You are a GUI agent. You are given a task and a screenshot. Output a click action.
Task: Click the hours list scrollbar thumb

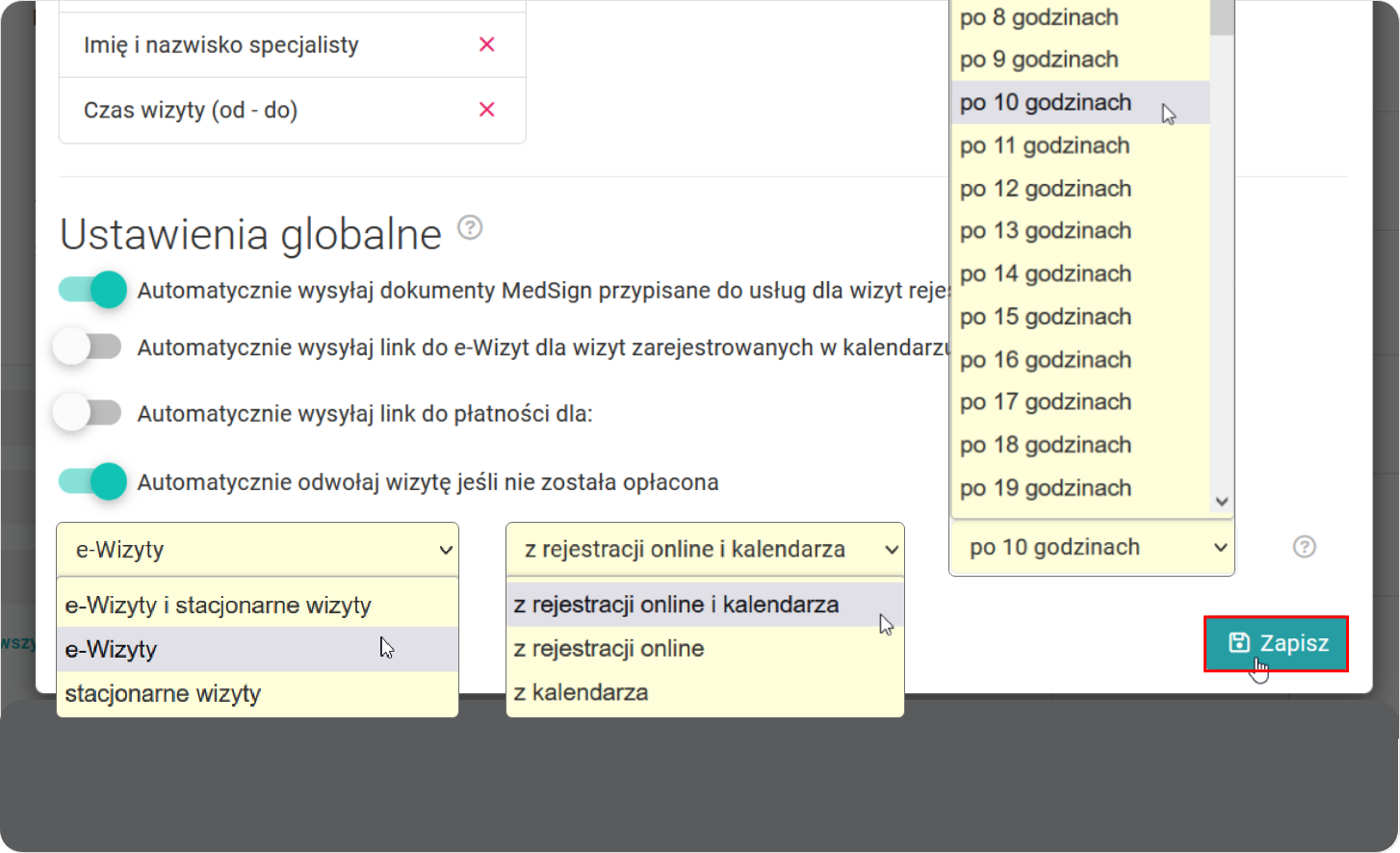(x=1222, y=16)
